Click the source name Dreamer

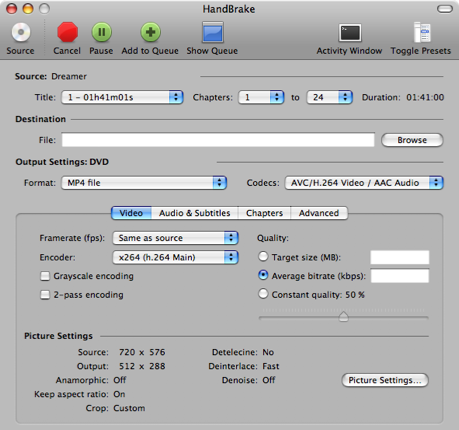coord(69,77)
